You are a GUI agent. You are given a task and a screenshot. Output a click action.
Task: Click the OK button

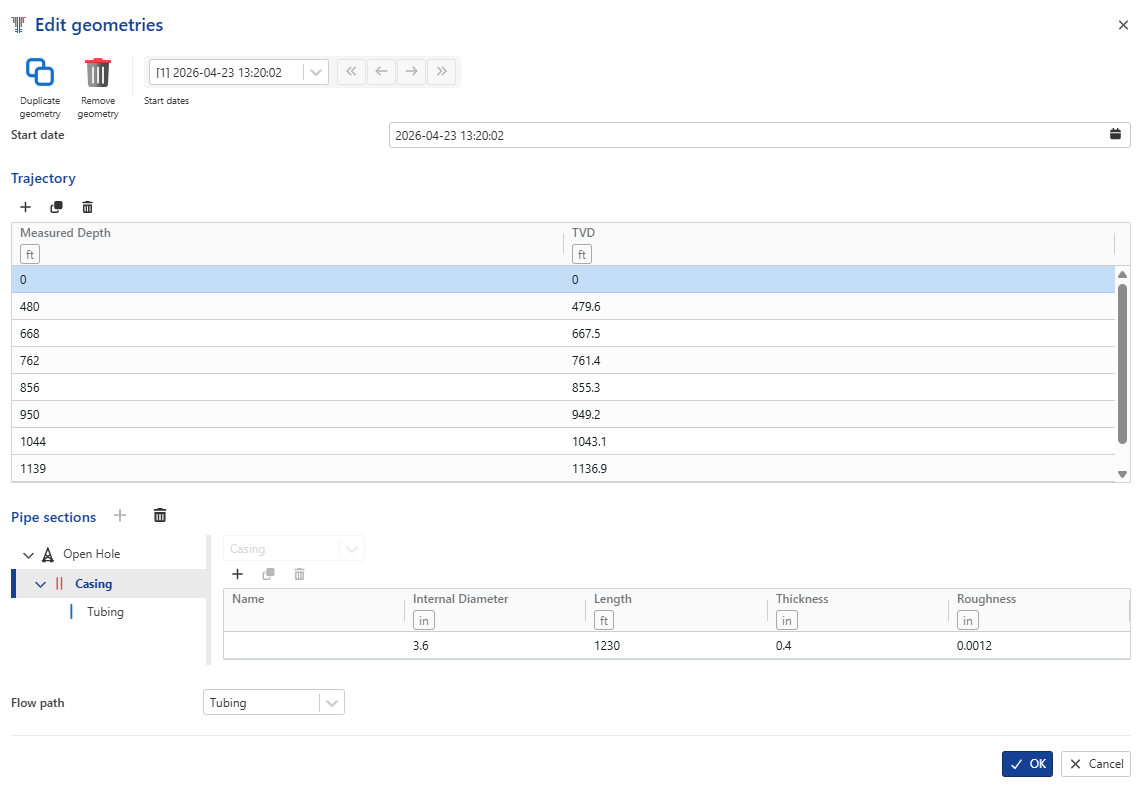tap(1027, 764)
